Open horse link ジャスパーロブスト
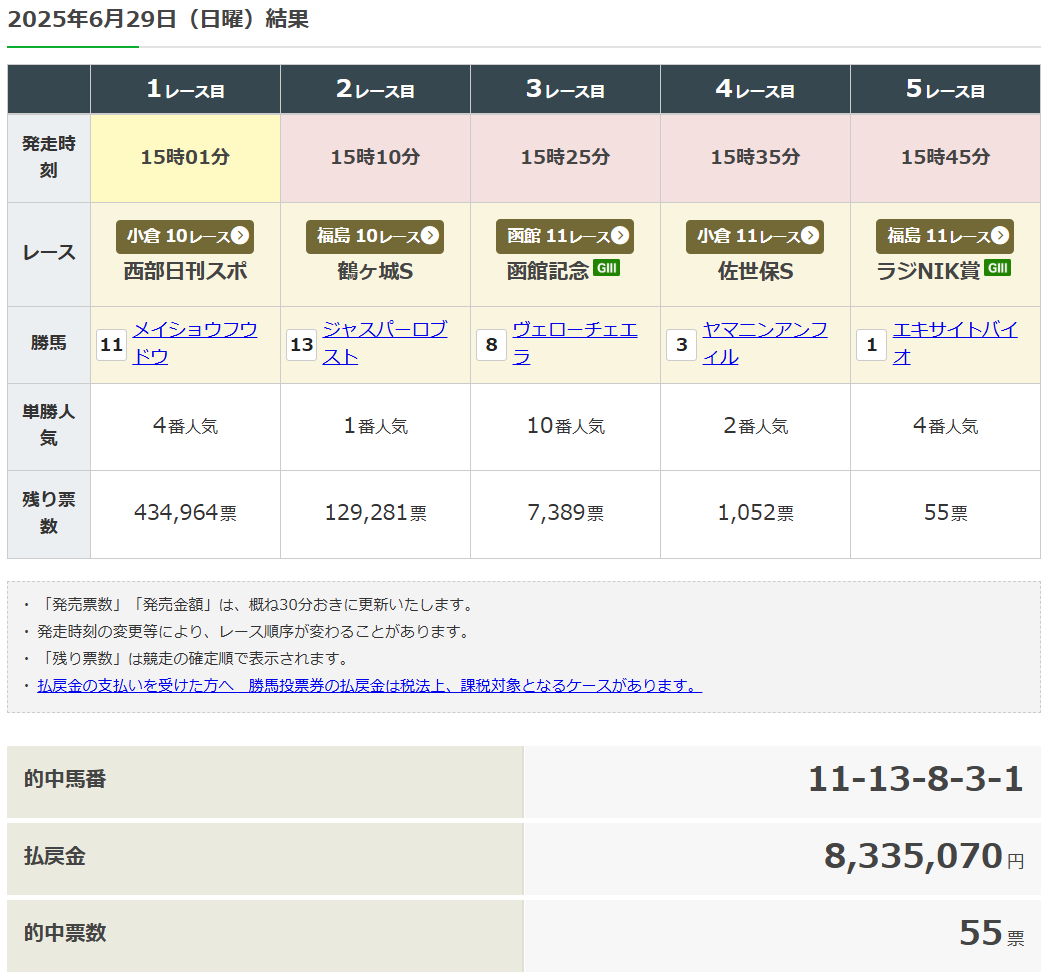The image size is (1045, 979). coord(385,343)
